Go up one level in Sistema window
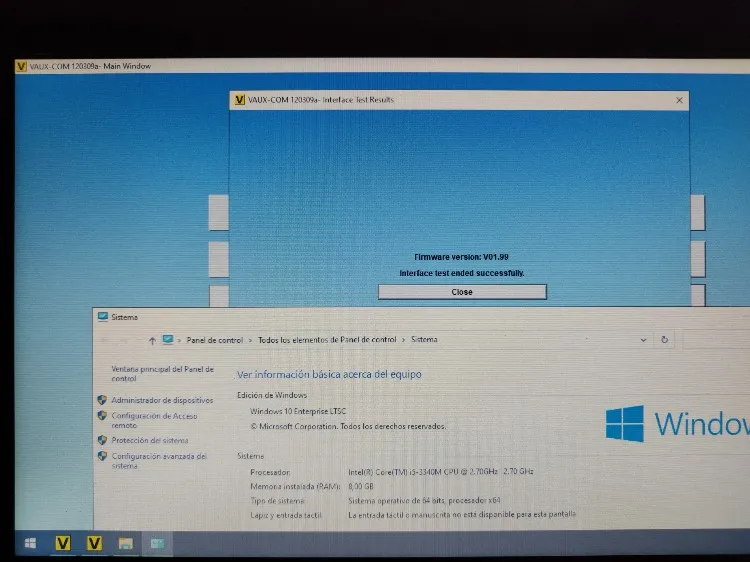The image size is (750, 562). click(x=152, y=340)
